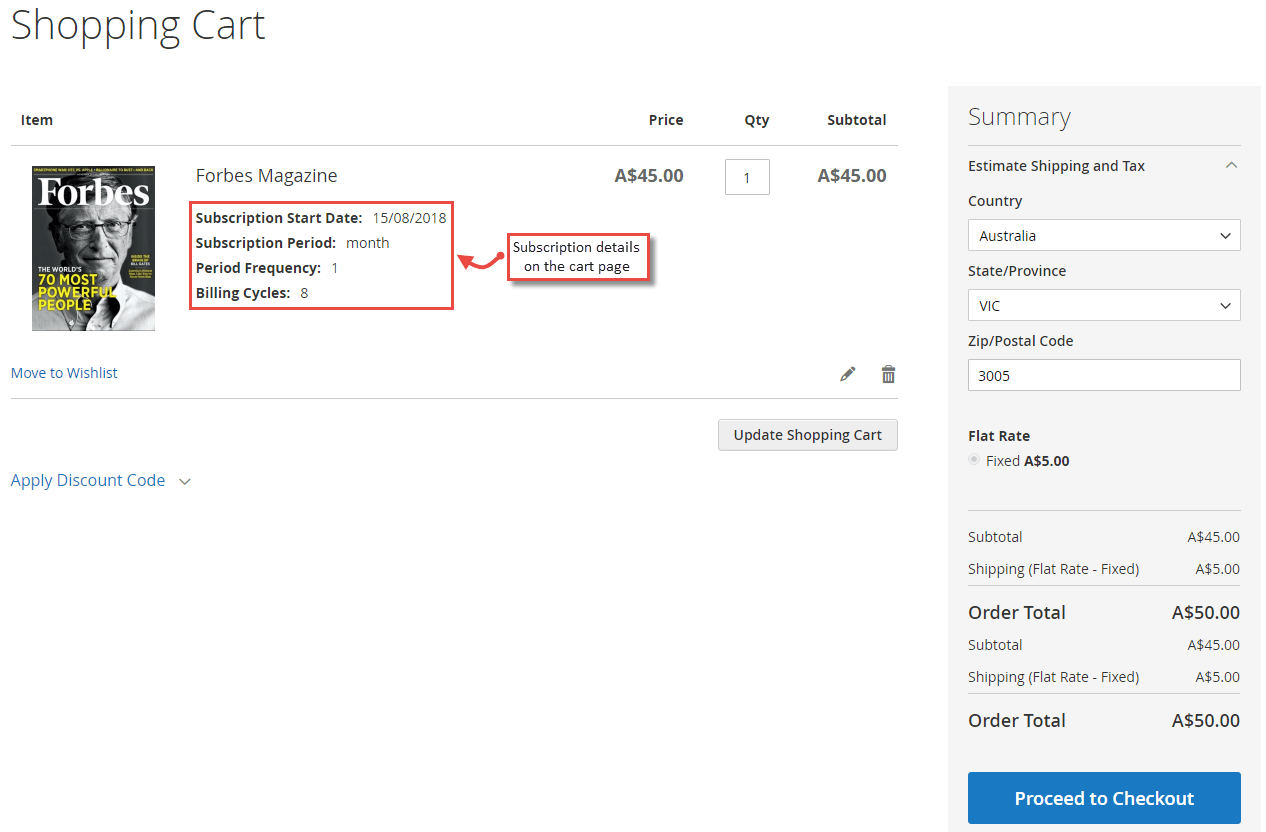Select the Fixed A$5.00 flat rate option
Image resolution: width=1266 pixels, height=832 pixels.
tap(973, 459)
